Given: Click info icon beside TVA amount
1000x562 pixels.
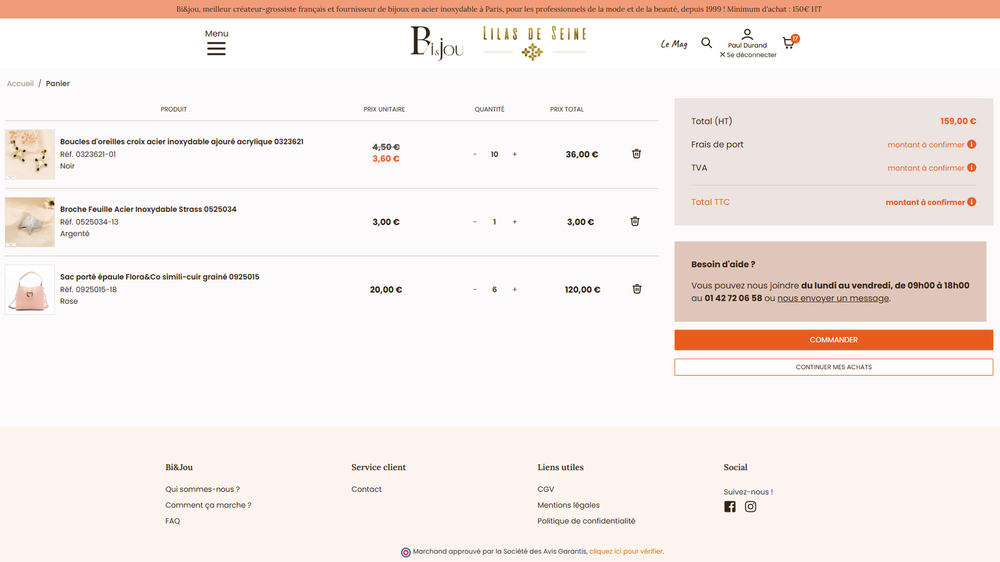Looking at the screenshot, I should click(972, 168).
